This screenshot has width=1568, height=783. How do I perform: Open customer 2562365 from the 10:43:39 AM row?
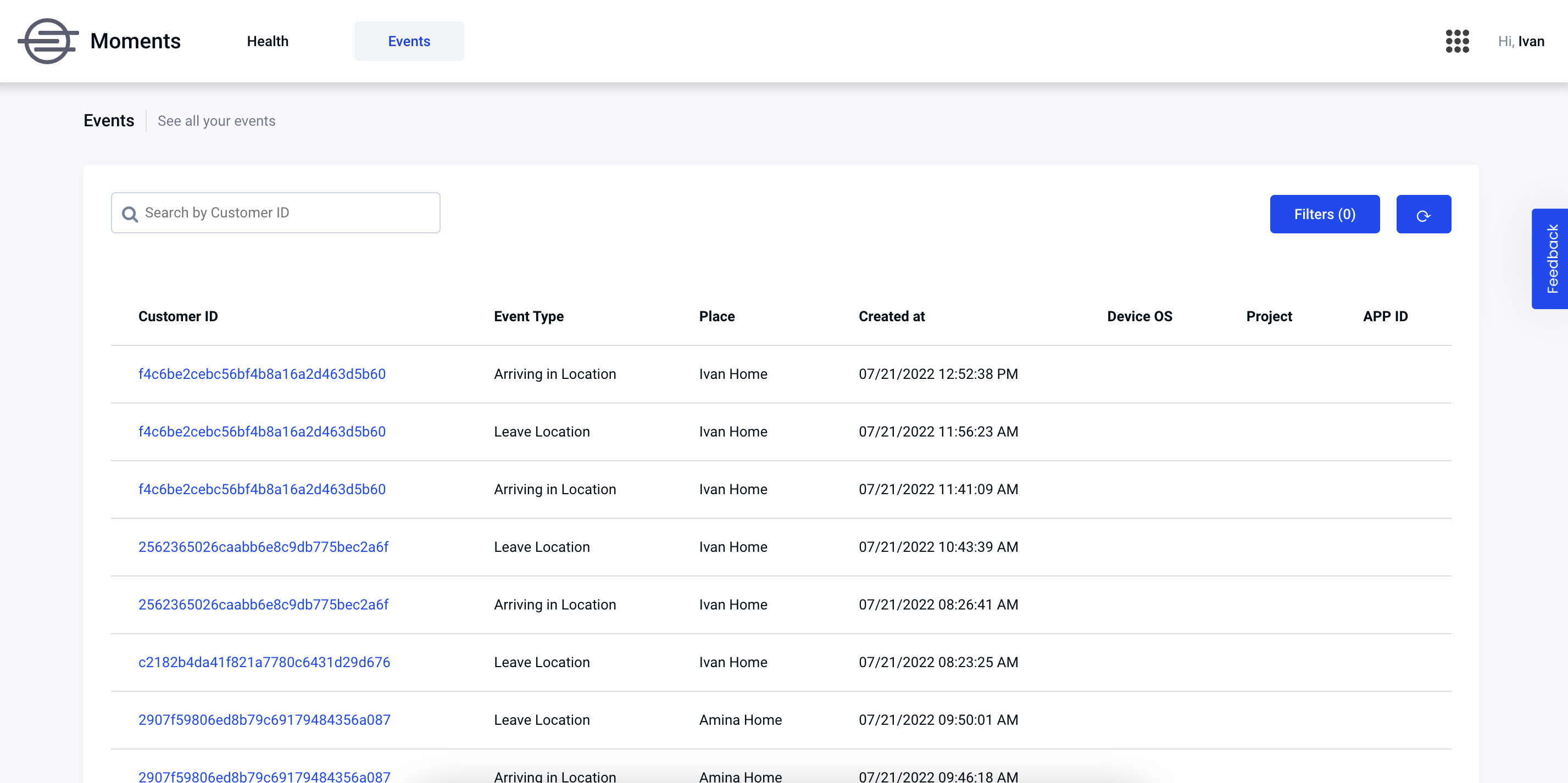point(263,547)
